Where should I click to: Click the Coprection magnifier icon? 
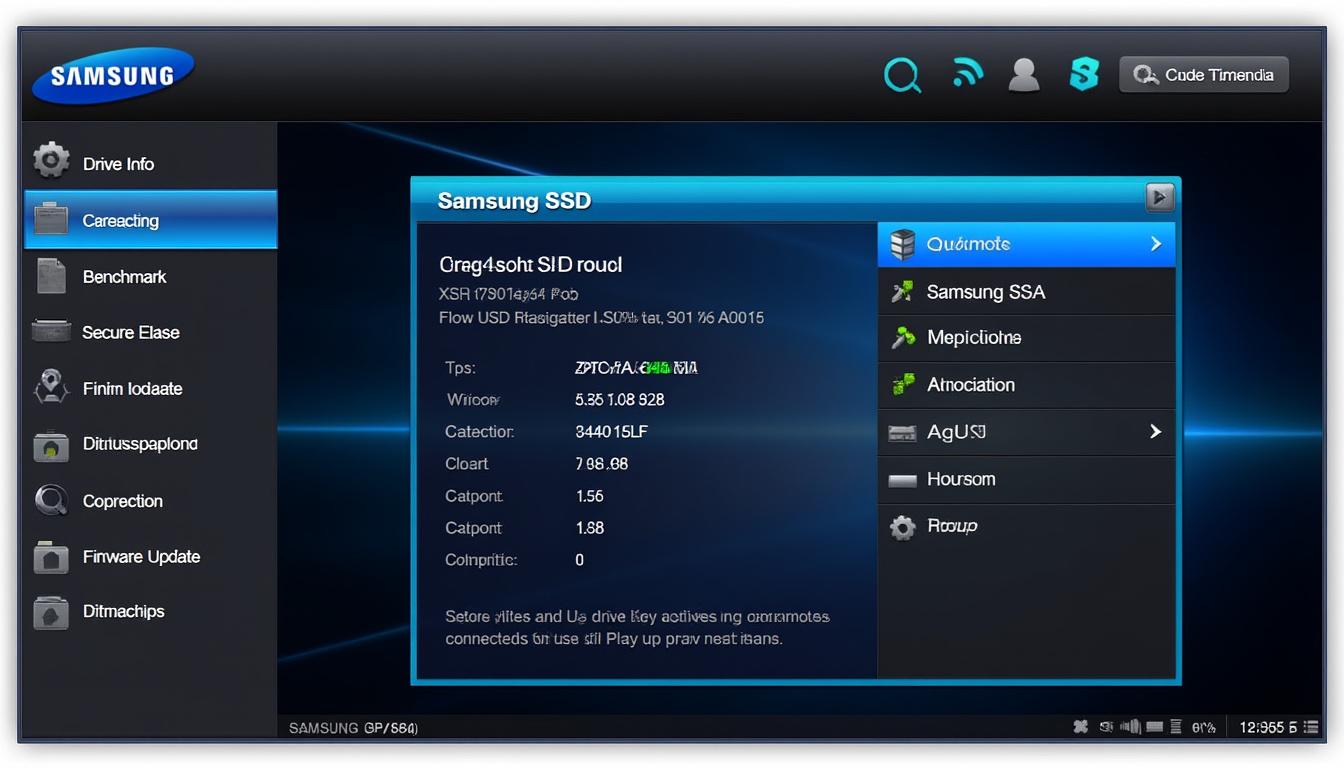[51, 500]
